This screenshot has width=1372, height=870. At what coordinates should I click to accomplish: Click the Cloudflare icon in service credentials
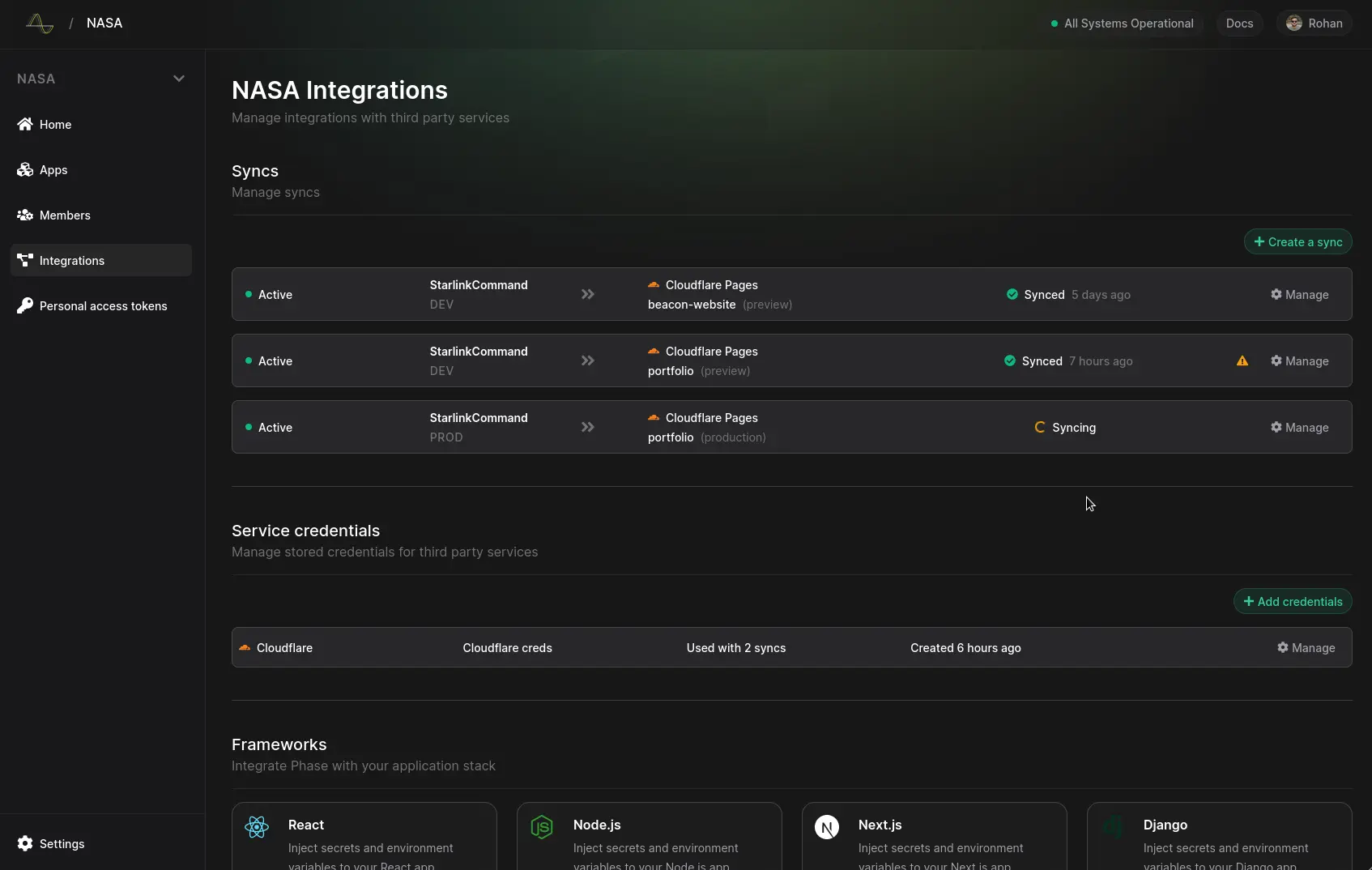(245, 648)
